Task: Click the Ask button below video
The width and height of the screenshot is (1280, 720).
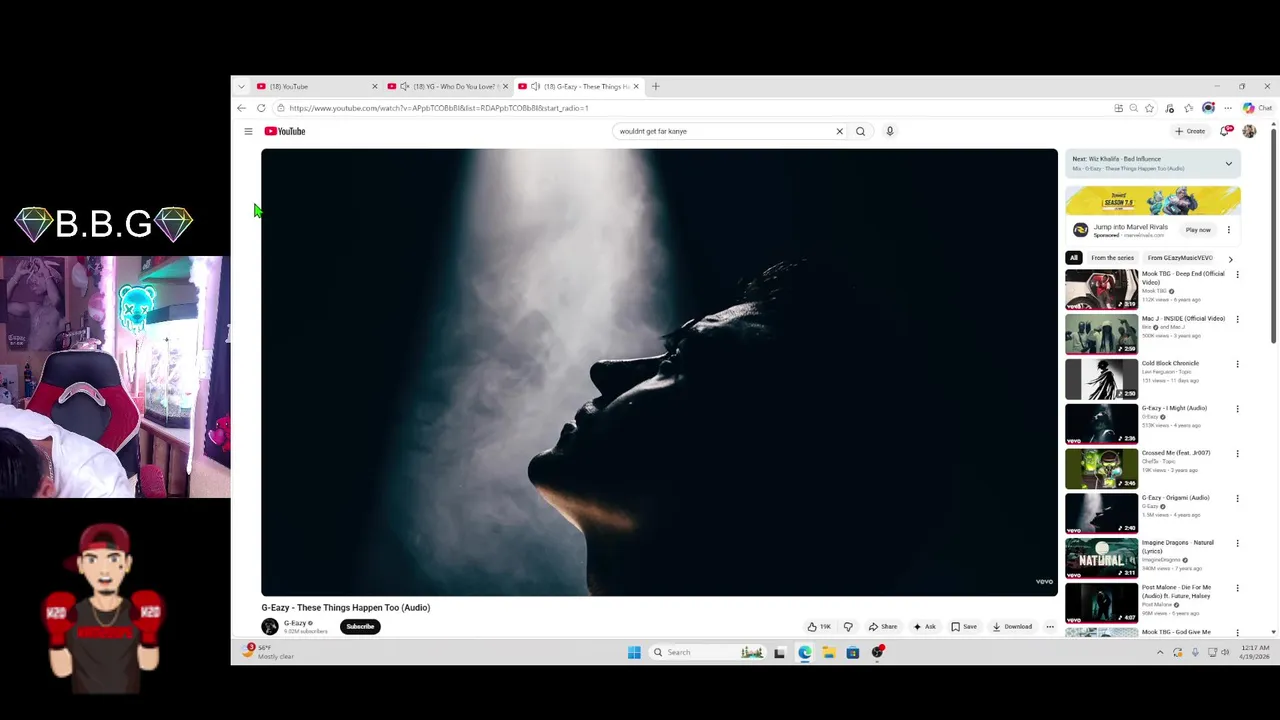Action: (924, 627)
